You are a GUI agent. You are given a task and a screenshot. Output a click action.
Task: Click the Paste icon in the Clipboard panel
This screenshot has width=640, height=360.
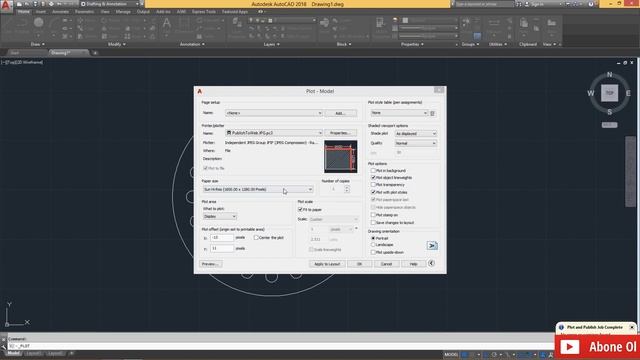524,23
